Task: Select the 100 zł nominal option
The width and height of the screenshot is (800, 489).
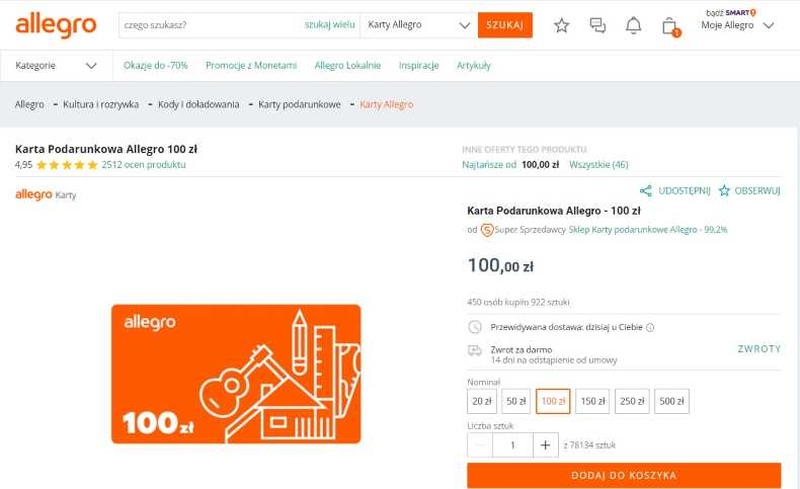Action: [553, 401]
